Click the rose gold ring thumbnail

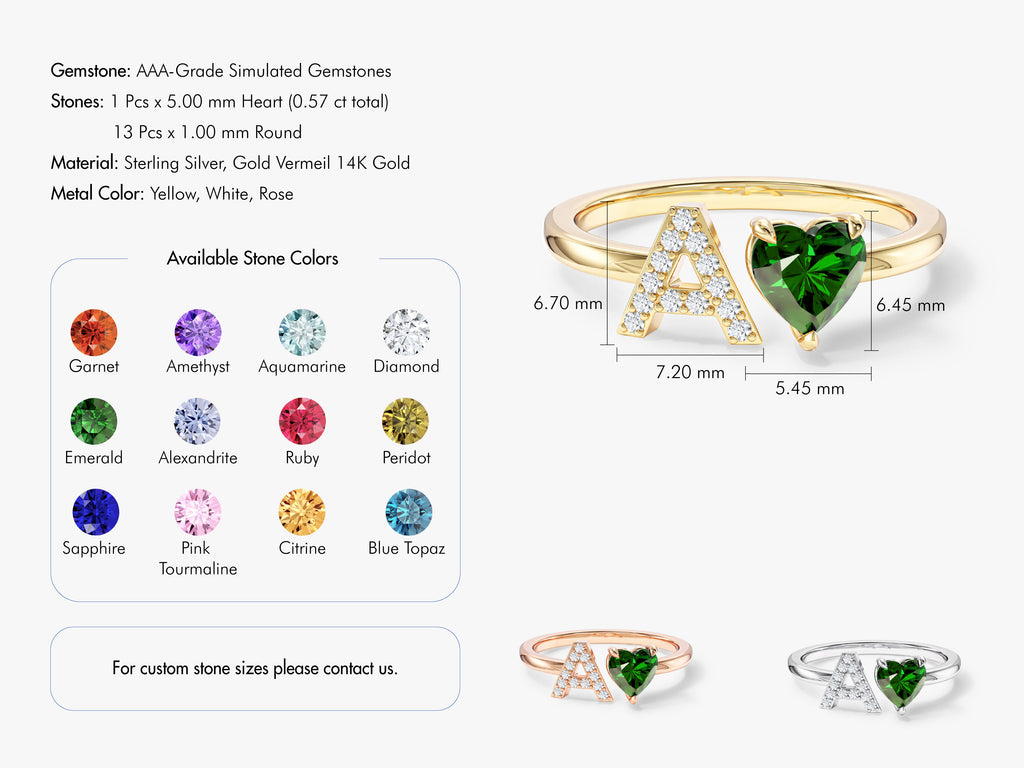pyautogui.click(x=606, y=668)
